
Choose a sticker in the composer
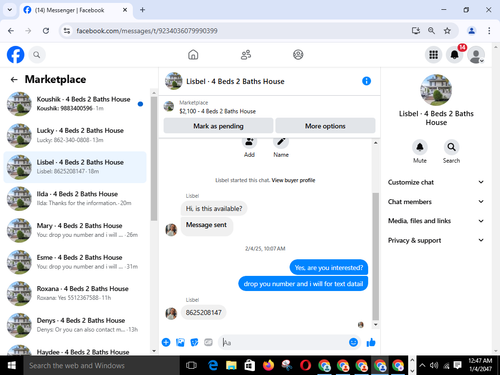point(194,342)
